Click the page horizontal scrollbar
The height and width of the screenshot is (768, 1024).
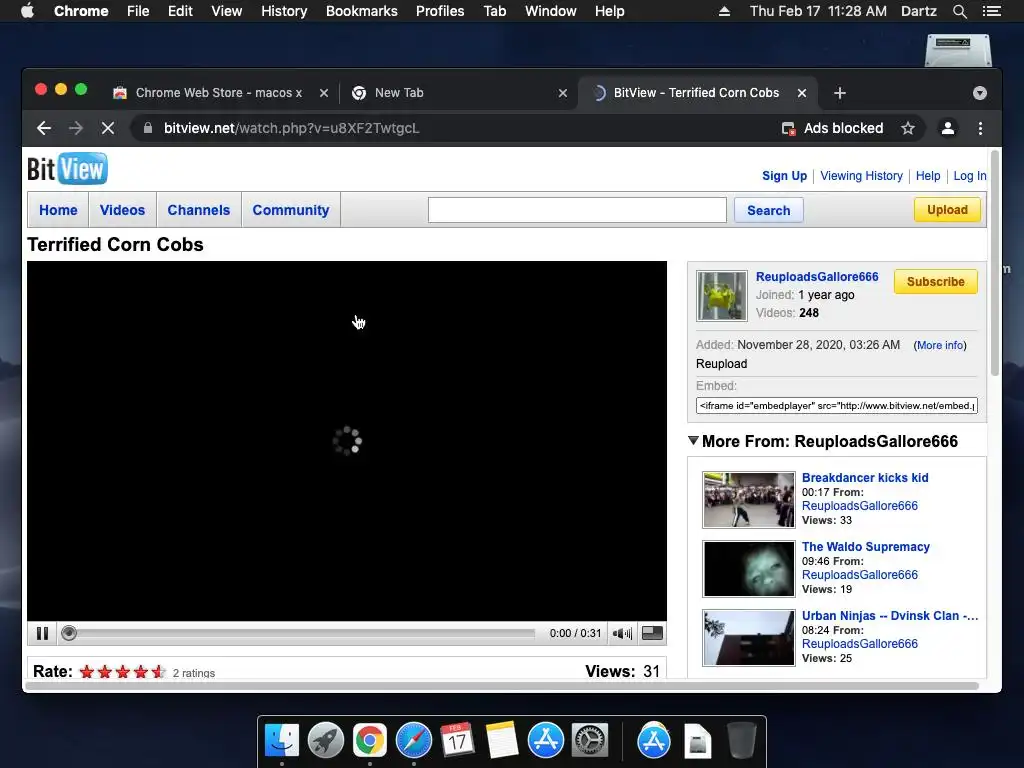pos(502,686)
